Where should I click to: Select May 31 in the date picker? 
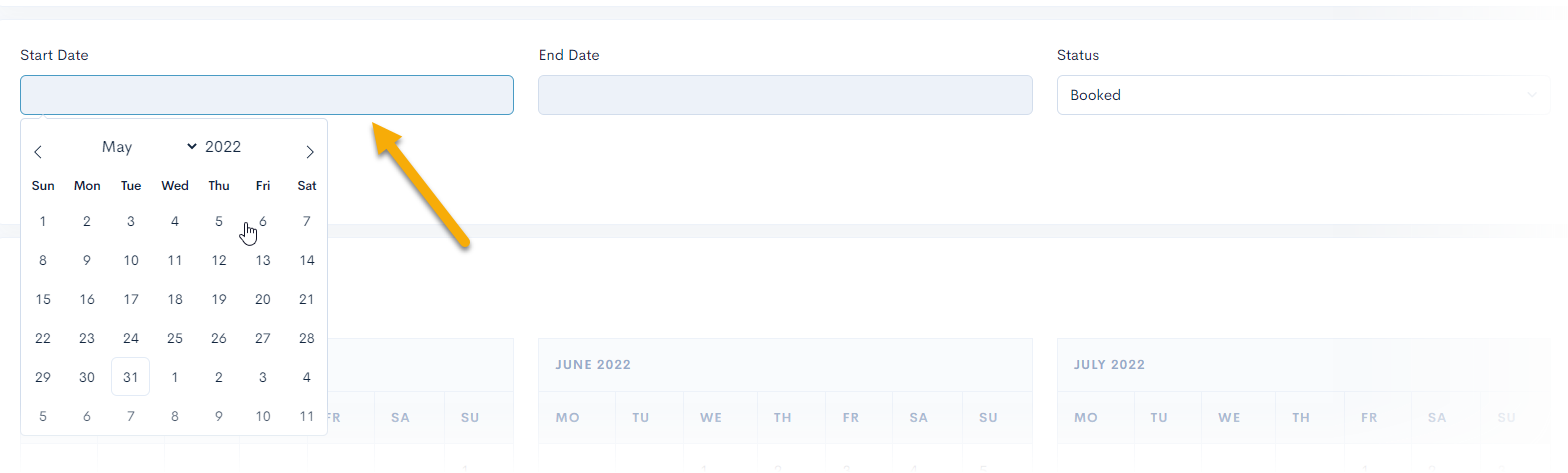point(131,377)
